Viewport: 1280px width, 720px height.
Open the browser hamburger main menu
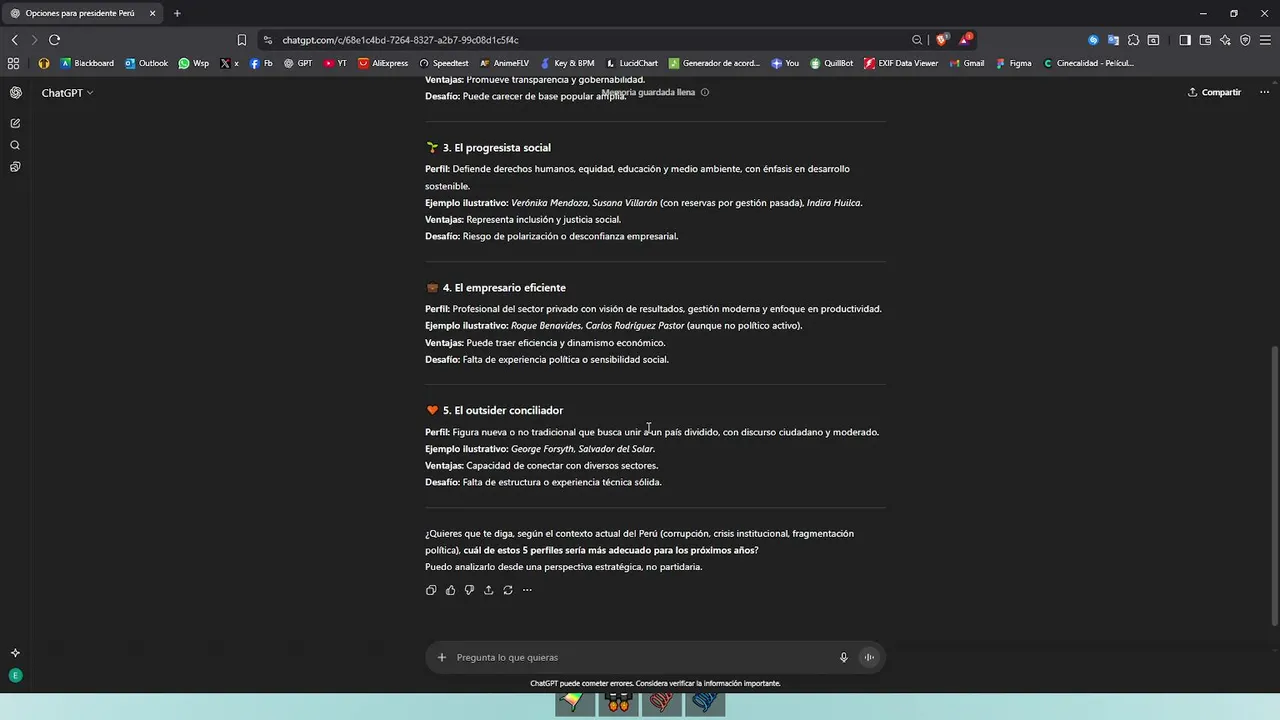[x=1265, y=40]
